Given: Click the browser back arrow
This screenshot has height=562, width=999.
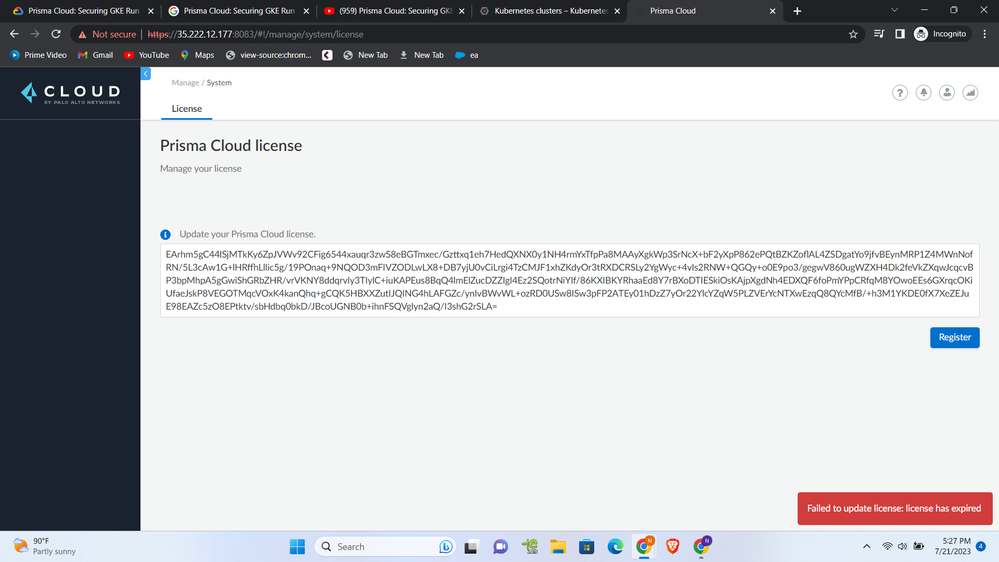Looking at the screenshot, I should [x=14, y=34].
